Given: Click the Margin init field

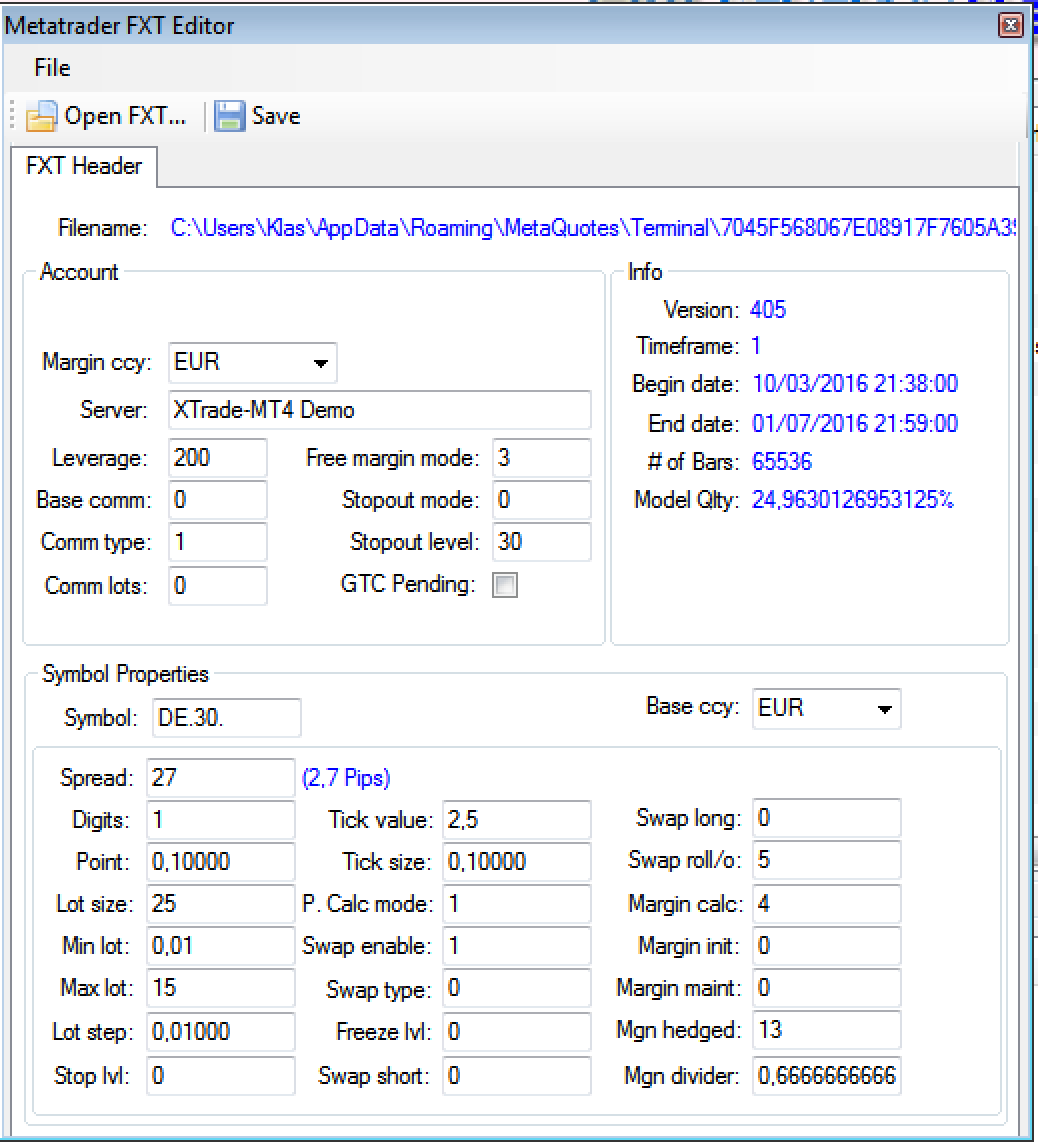Looking at the screenshot, I should 826,946.
